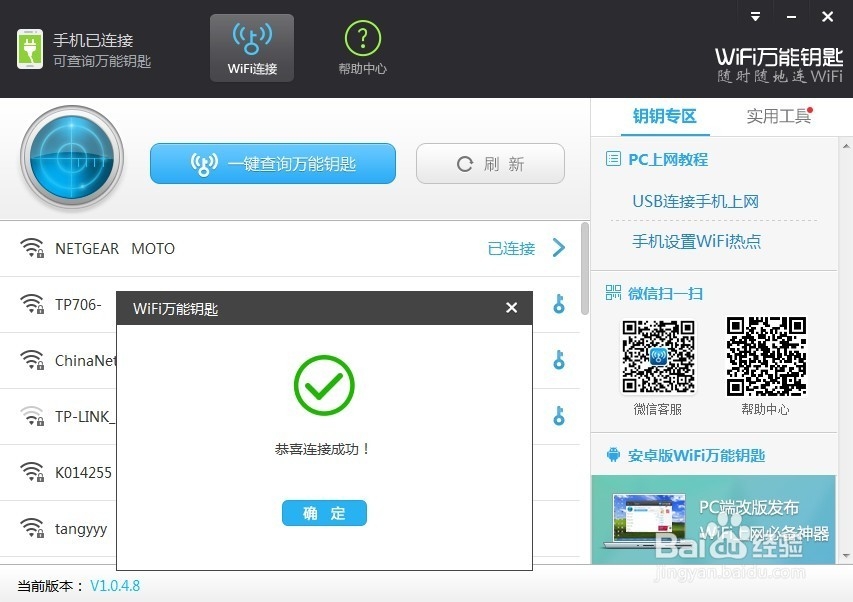This screenshot has height=602, width=853.
Task: Click the 微信扫一扫 QR icon
Action: pos(613,293)
